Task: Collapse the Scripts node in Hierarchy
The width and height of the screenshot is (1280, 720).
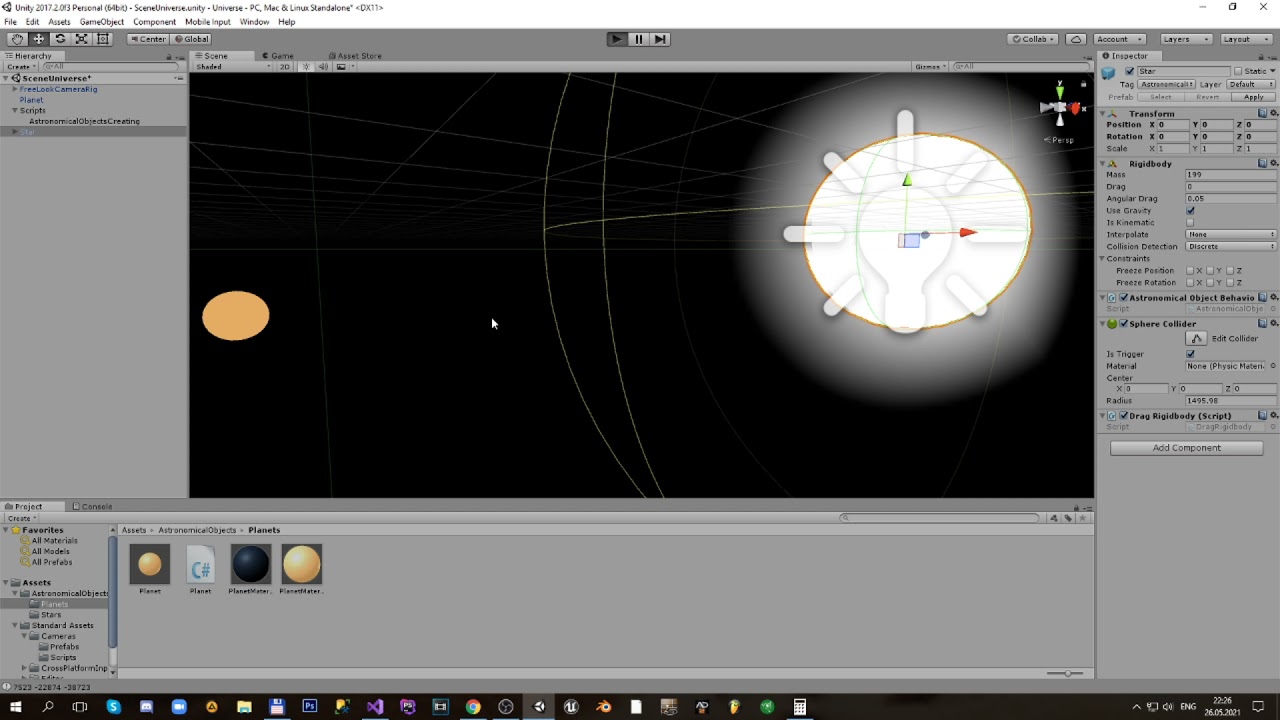Action: point(15,111)
